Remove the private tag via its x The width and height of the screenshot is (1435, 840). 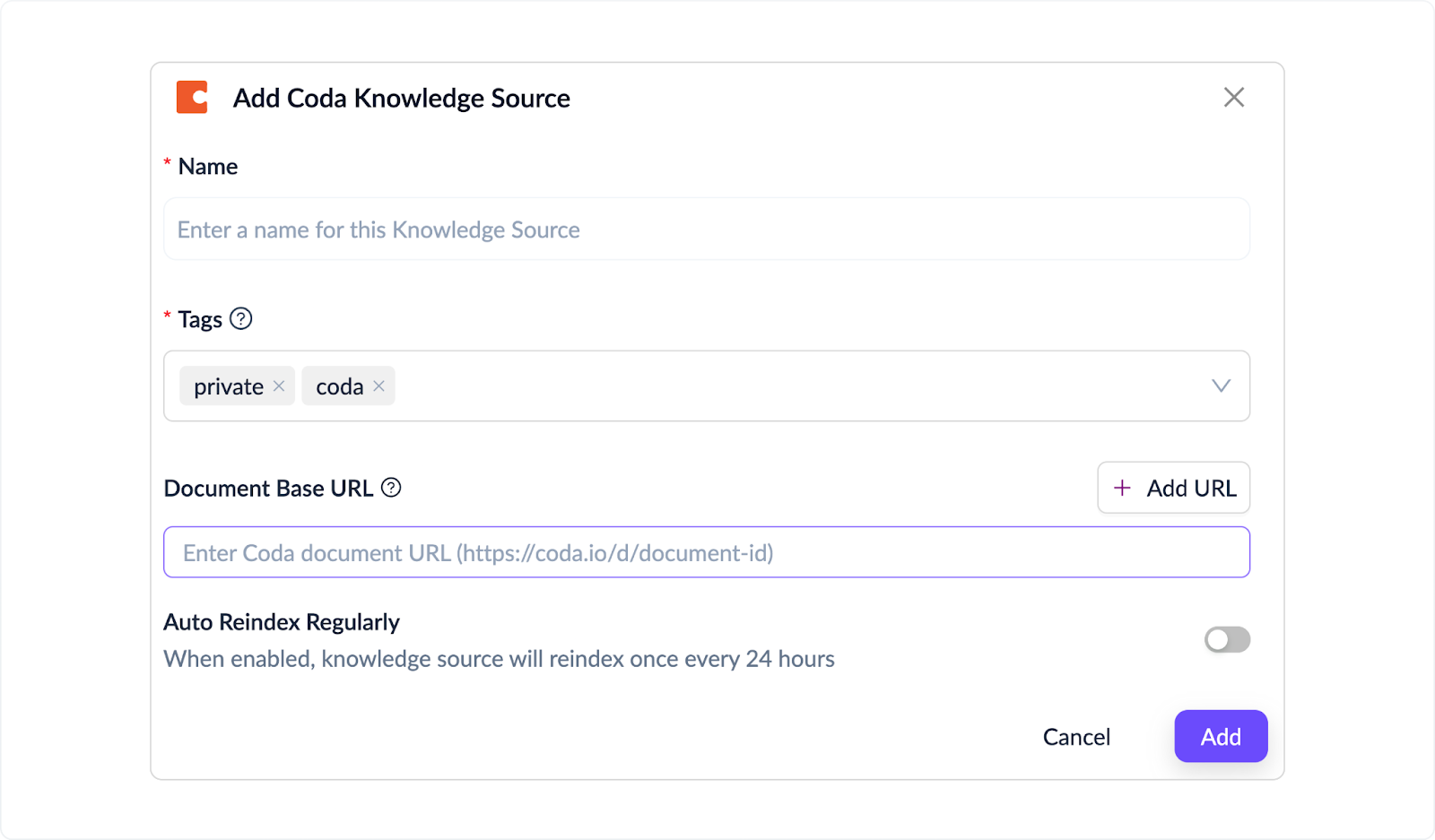tap(279, 386)
